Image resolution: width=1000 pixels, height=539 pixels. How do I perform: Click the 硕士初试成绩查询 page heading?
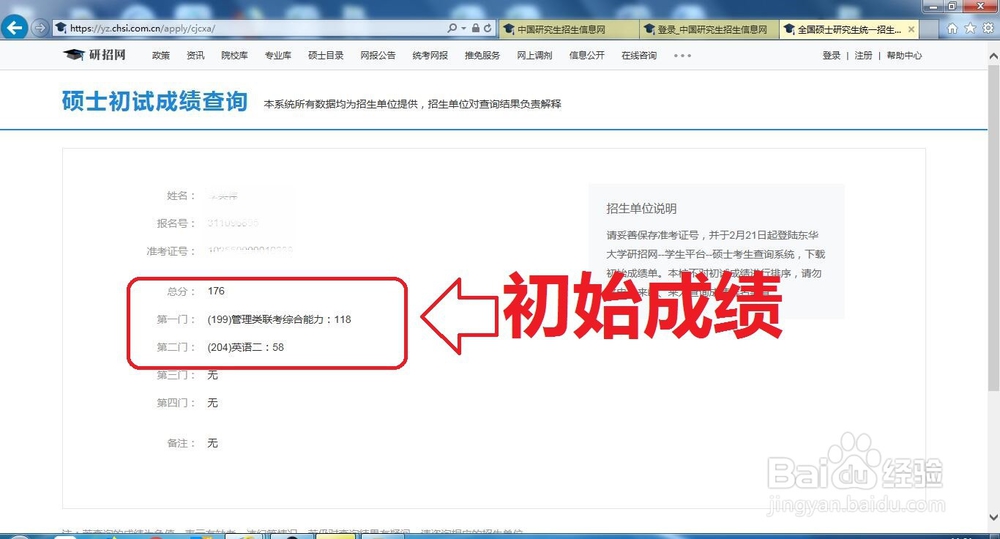pyautogui.click(x=155, y=101)
